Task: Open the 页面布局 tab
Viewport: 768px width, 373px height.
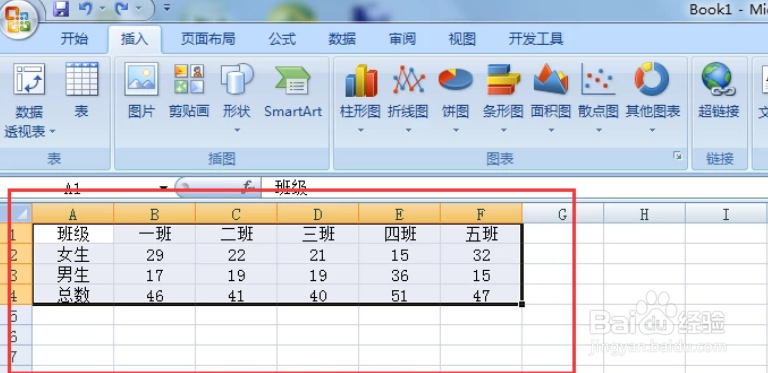Action: coord(208,39)
